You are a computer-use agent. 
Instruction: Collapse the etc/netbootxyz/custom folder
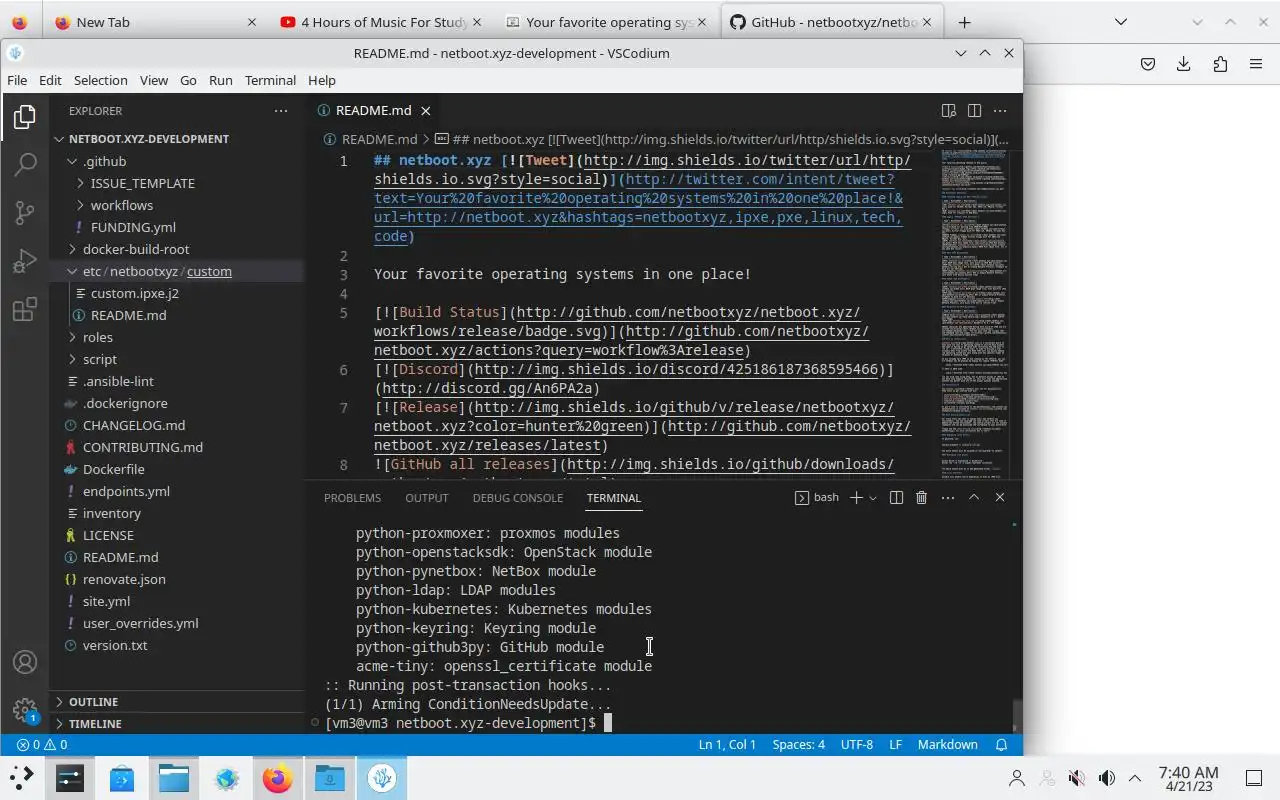point(177,271)
